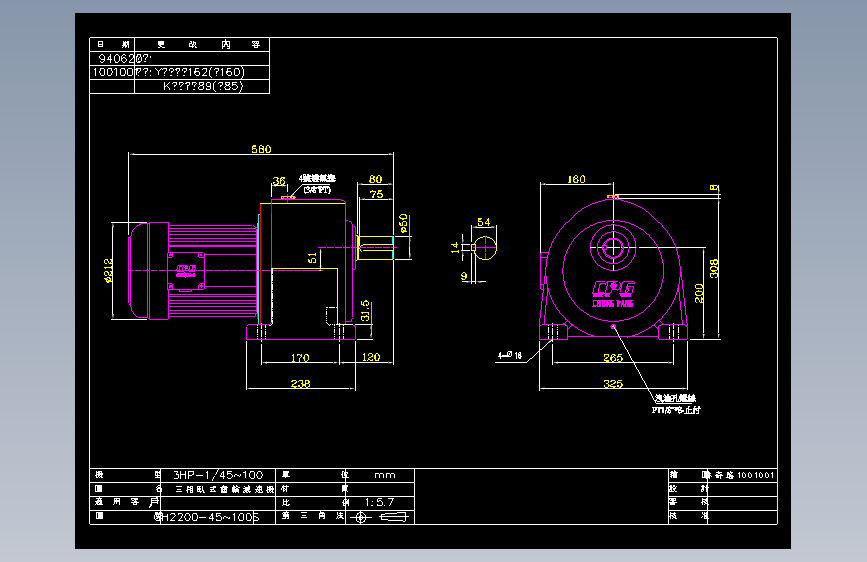Select the 308 overall height dimension

click(714, 268)
